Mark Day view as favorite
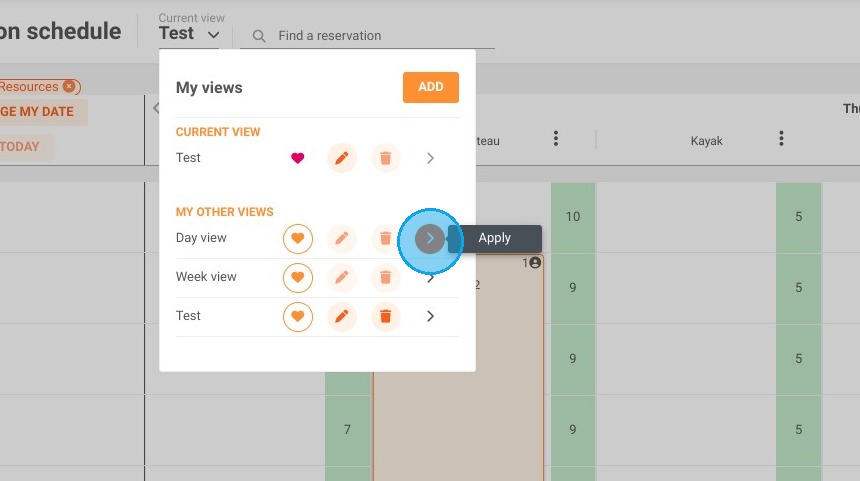This screenshot has width=860, height=481. click(x=298, y=239)
